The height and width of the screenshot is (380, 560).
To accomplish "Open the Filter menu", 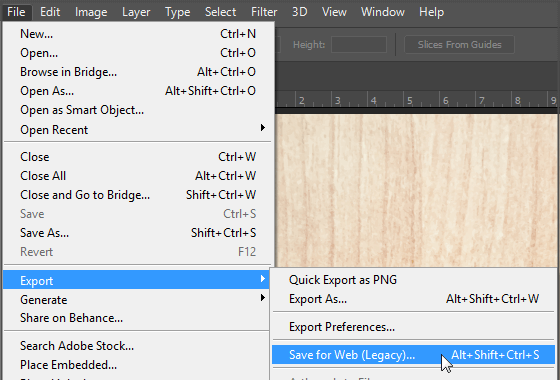I will coord(264,12).
